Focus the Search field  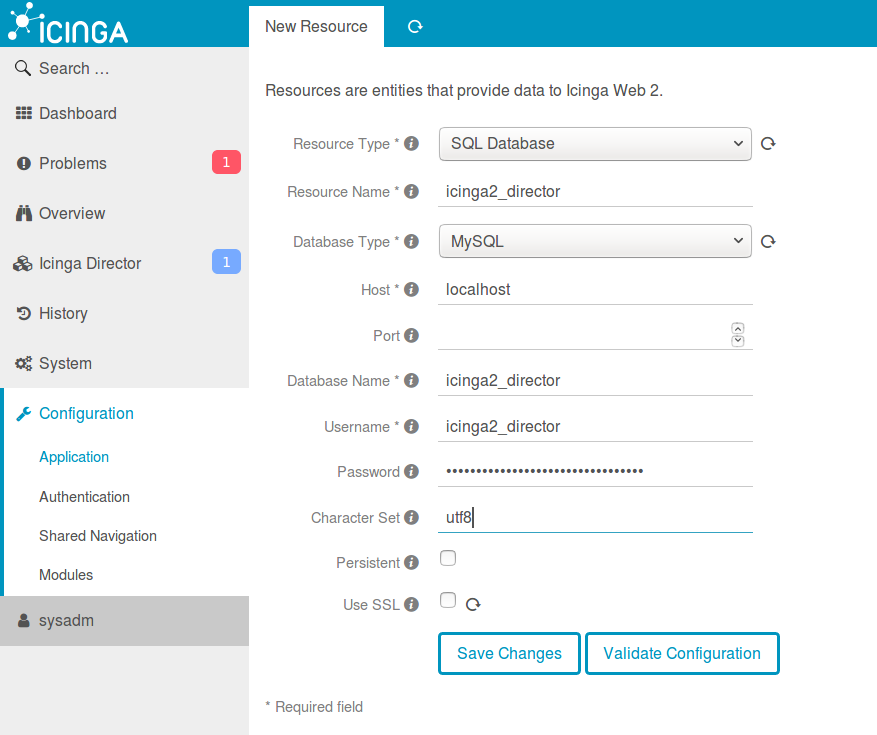(x=124, y=68)
